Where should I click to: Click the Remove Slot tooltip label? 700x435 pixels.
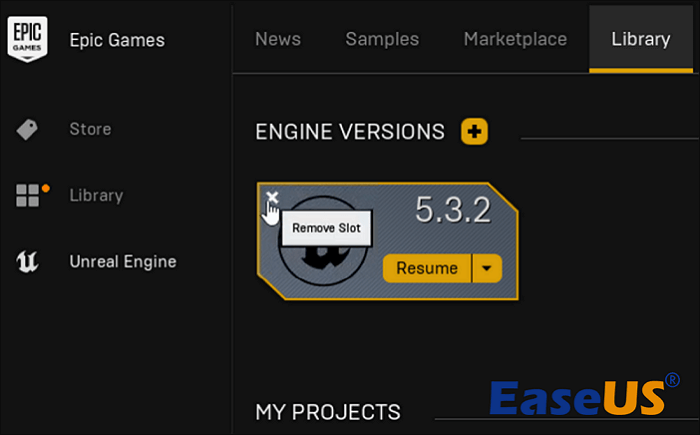pos(327,228)
